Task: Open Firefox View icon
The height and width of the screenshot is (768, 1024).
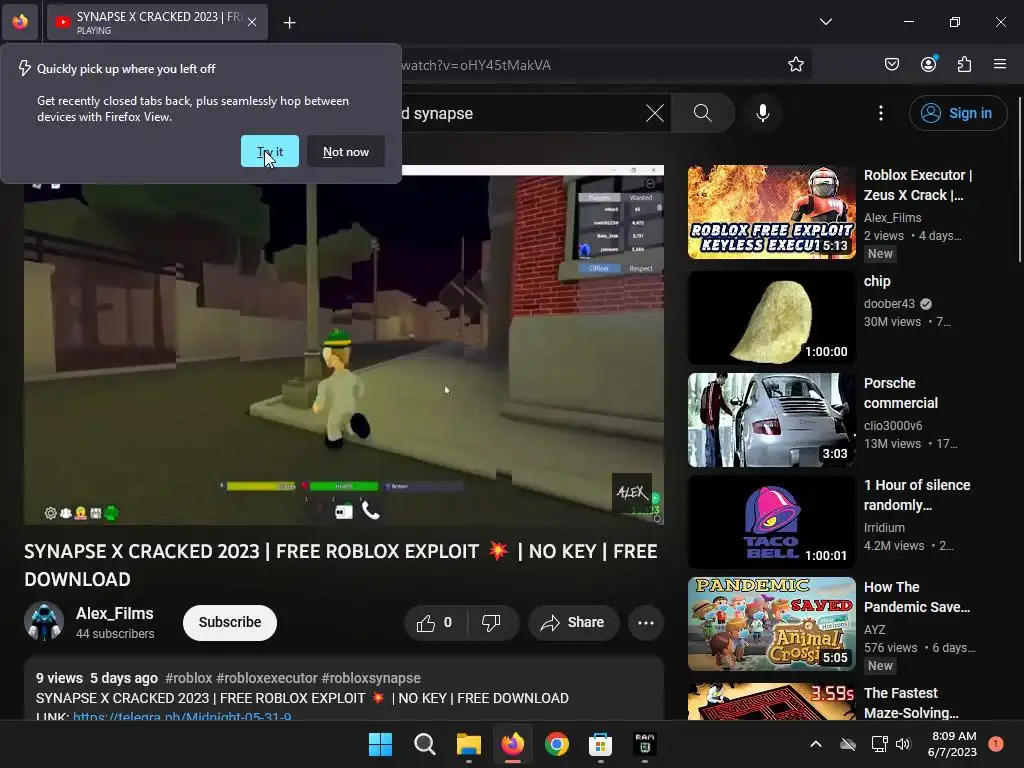Action: click(20, 22)
